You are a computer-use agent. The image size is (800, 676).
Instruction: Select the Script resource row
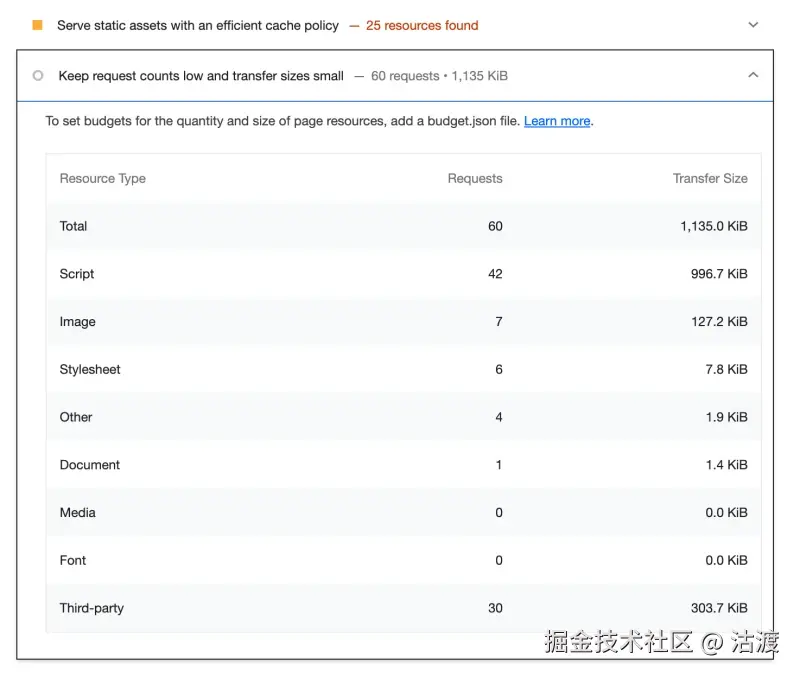77,274
